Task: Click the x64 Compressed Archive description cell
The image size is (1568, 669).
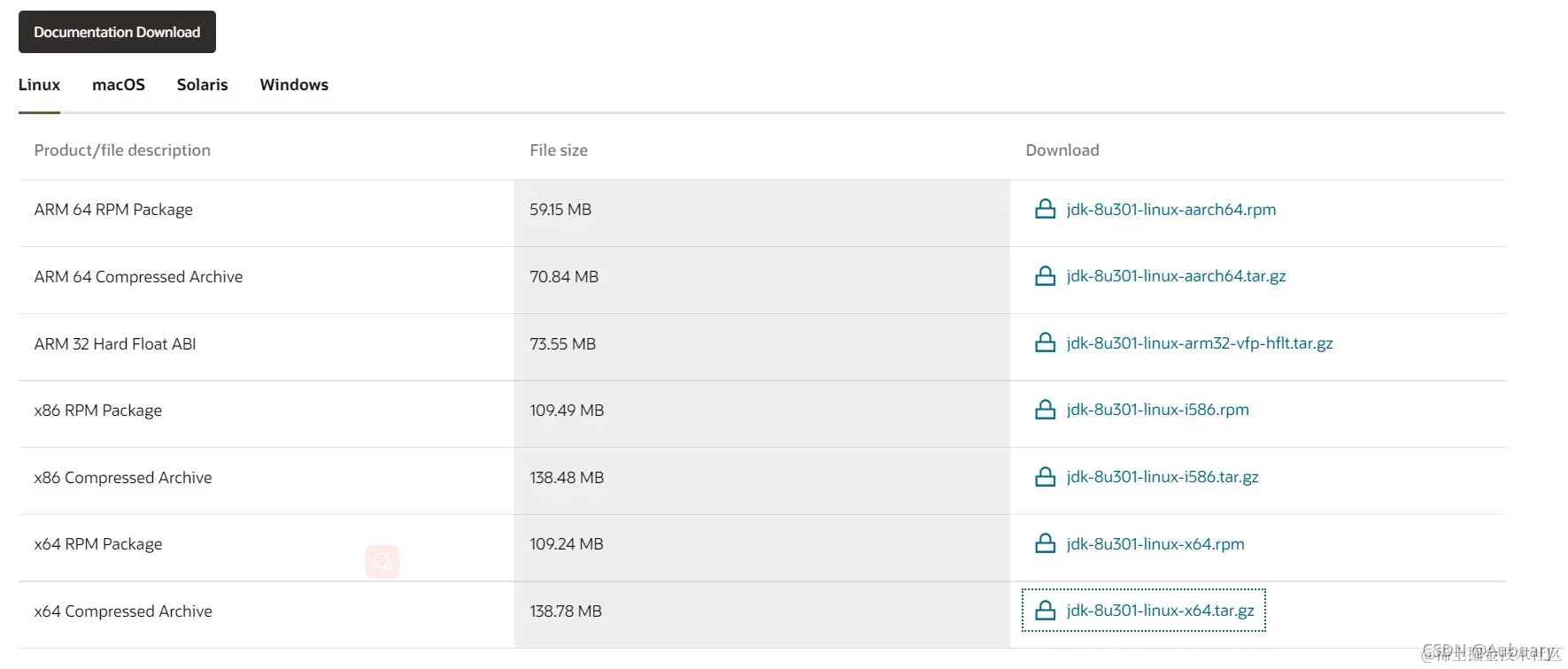Action: pyautogui.click(x=266, y=611)
